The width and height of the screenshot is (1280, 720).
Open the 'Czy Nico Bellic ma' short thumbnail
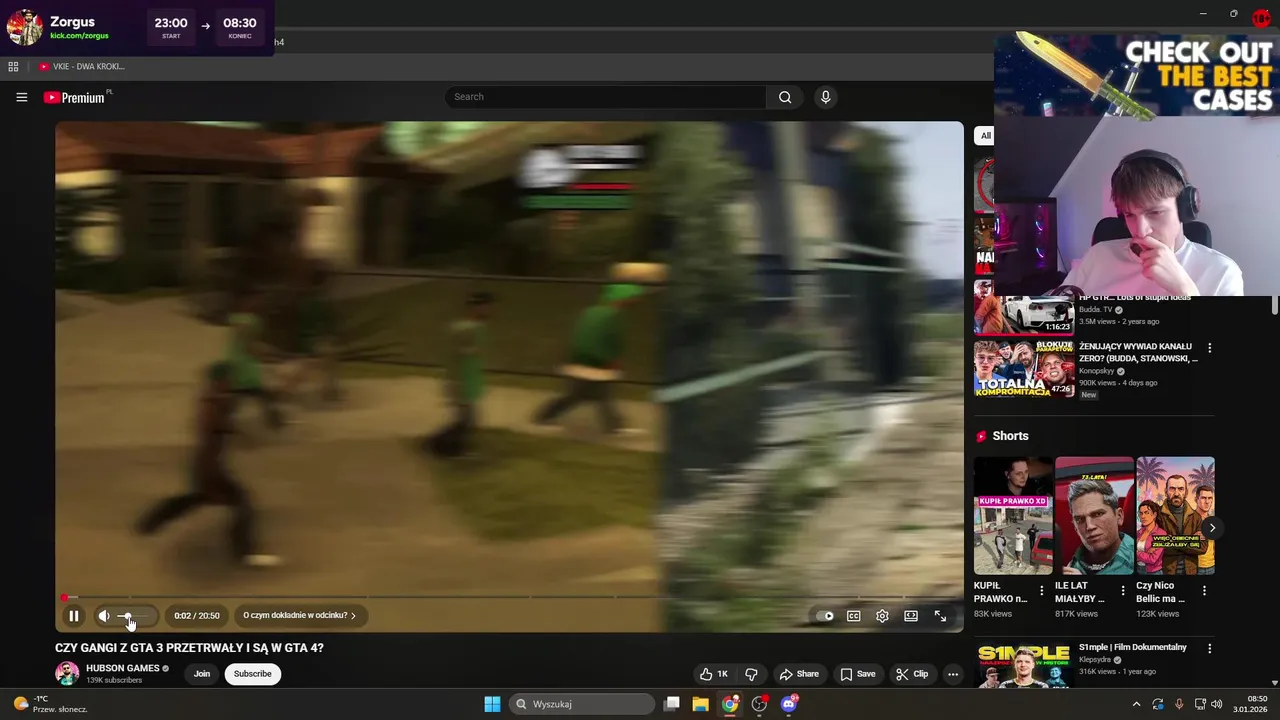point(1175,516)
